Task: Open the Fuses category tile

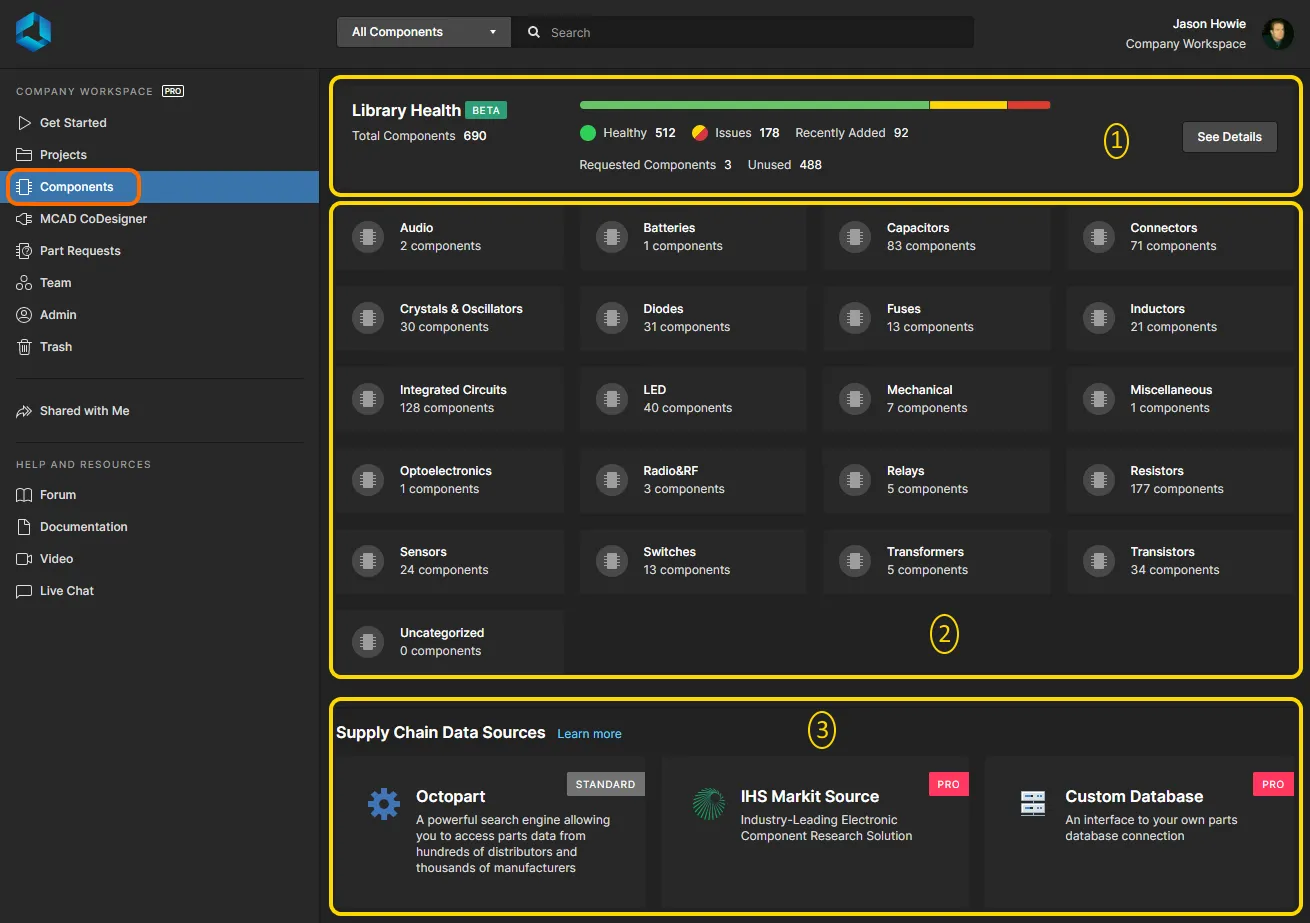Action: [937, 318]
